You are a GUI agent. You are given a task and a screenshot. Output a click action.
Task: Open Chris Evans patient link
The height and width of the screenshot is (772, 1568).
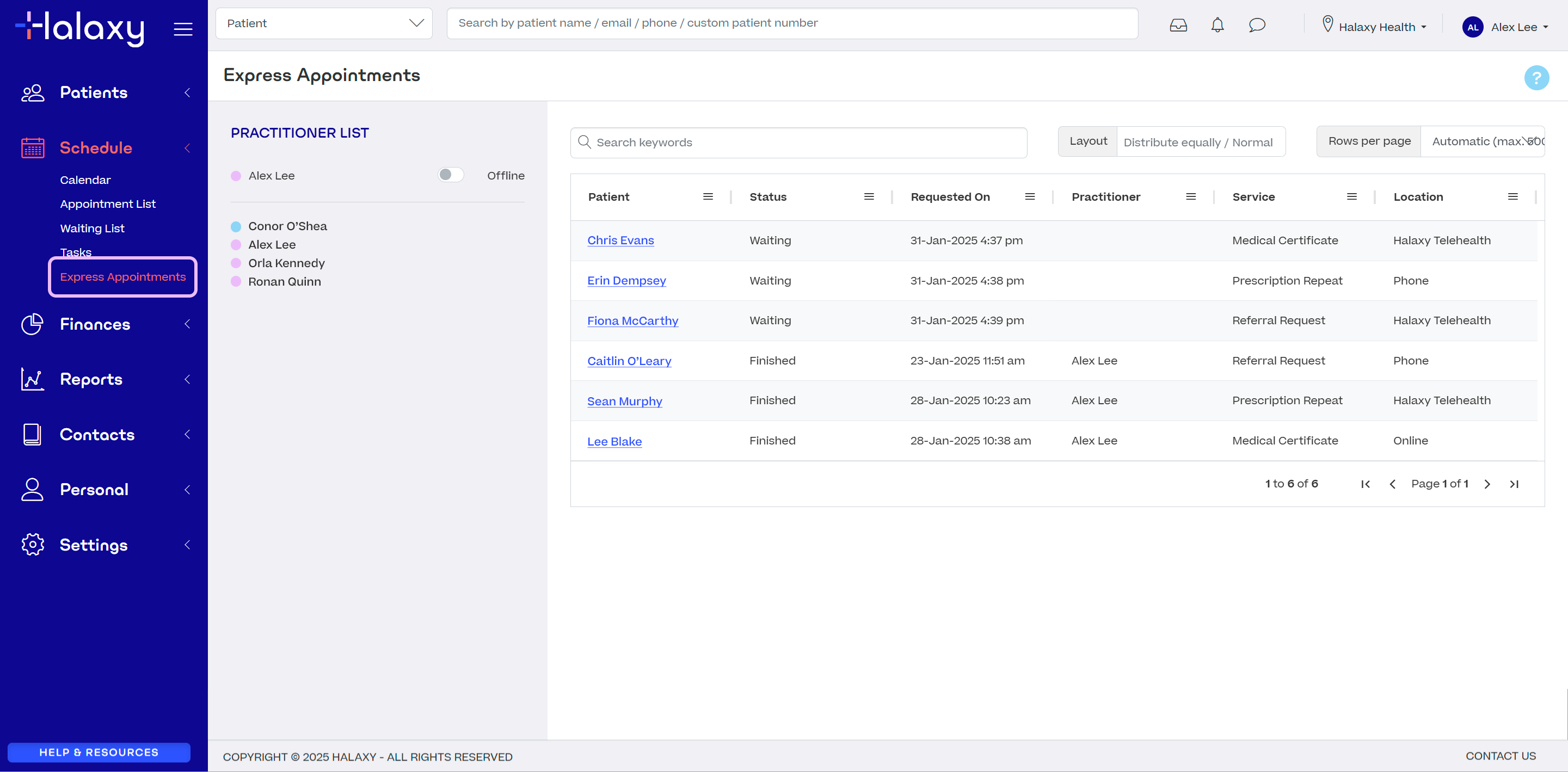pos(620,240)
